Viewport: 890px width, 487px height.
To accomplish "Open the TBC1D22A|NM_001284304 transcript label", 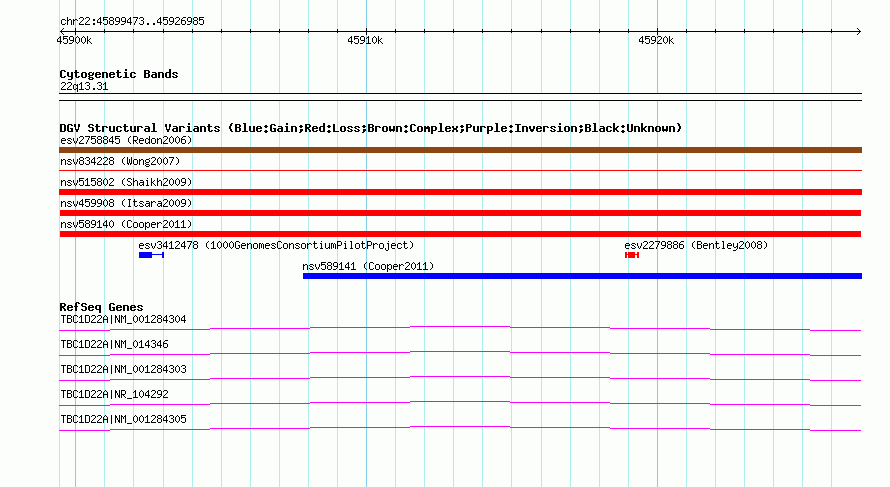I will [123, 320].
